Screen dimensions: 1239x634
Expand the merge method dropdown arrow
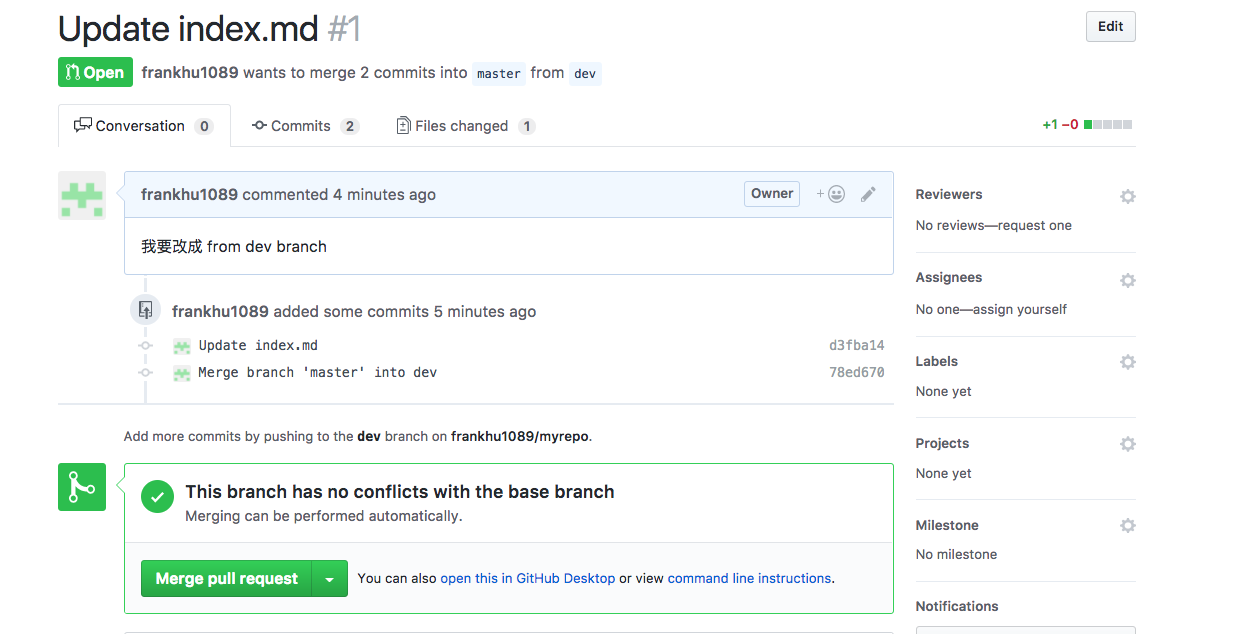coord(330,578)
